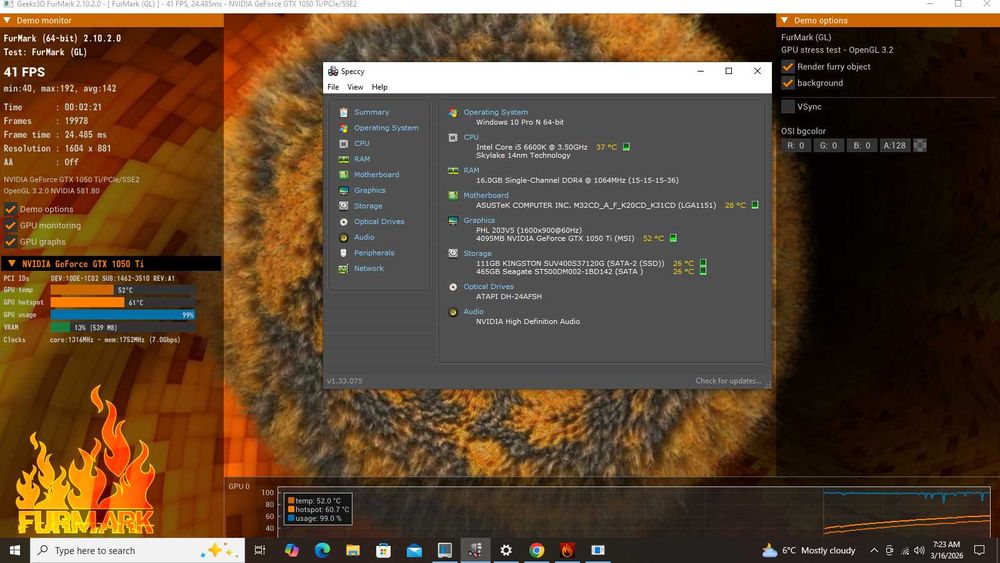Click the CPU icon in Speccy sidebar

344,143
